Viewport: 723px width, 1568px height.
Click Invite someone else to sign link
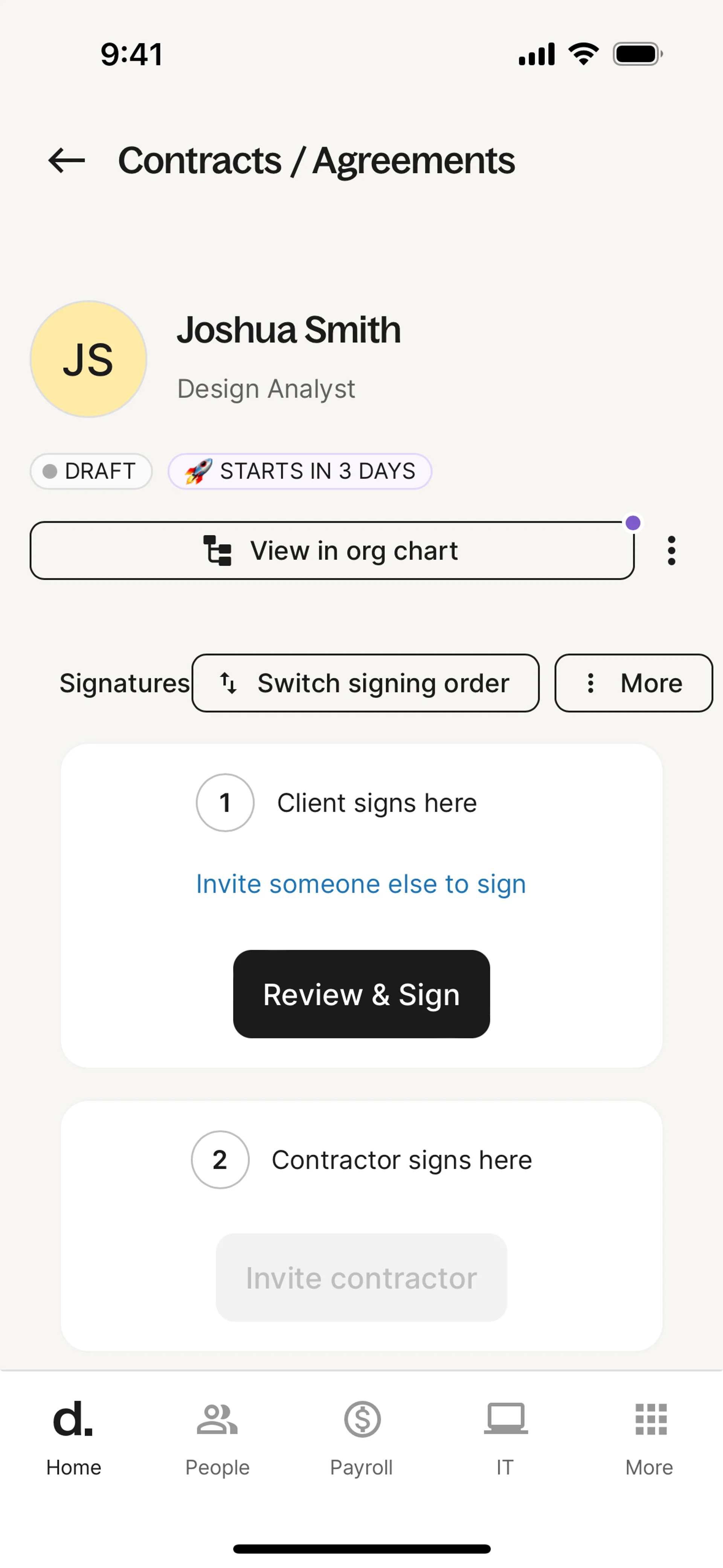361,884
